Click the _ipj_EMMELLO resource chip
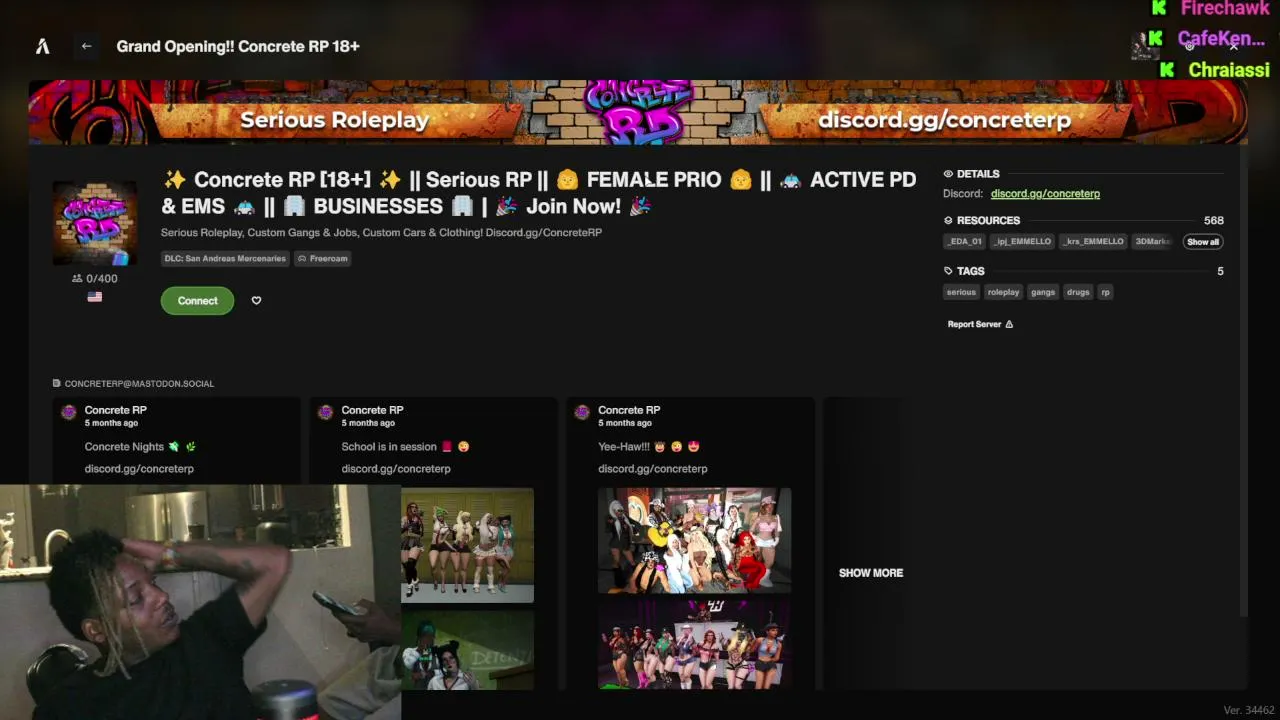Viewport: 1280px width, 720px height. (x=1021, y=242)
